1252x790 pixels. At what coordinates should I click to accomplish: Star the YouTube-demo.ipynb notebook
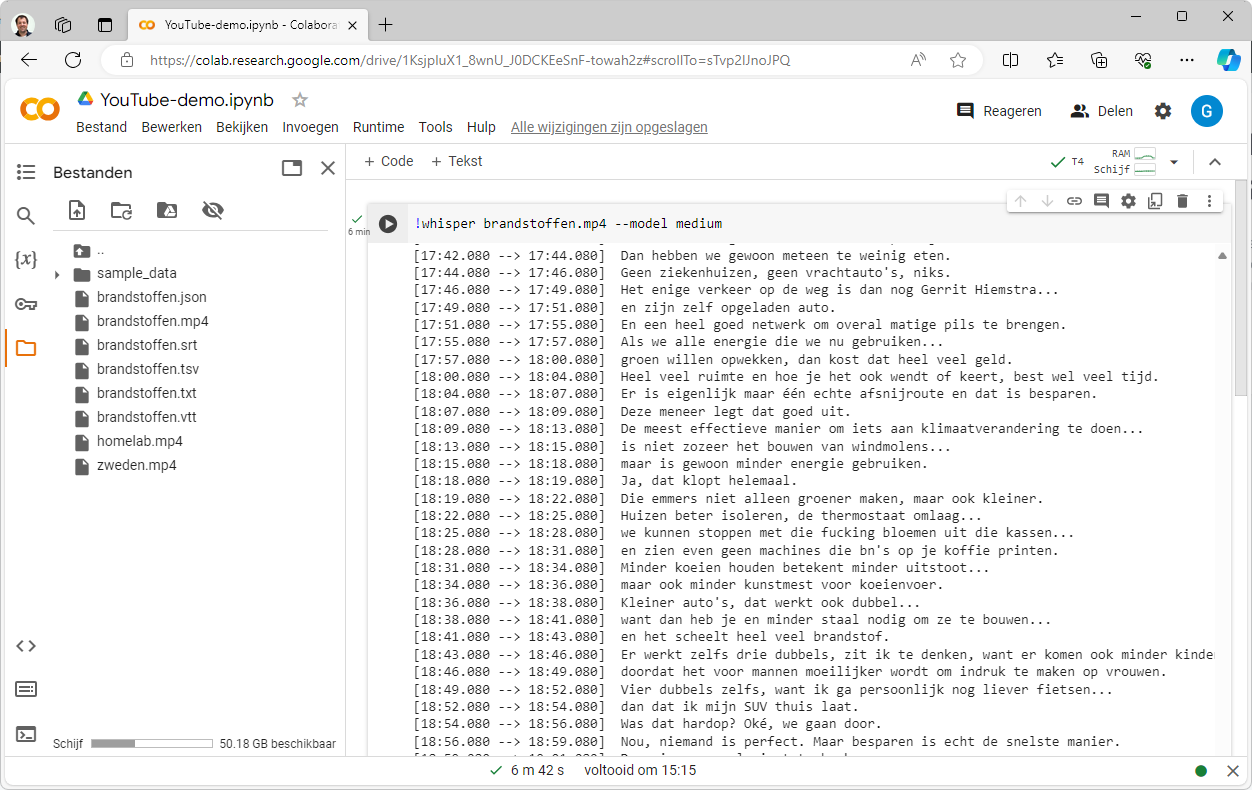click(300, 100)
